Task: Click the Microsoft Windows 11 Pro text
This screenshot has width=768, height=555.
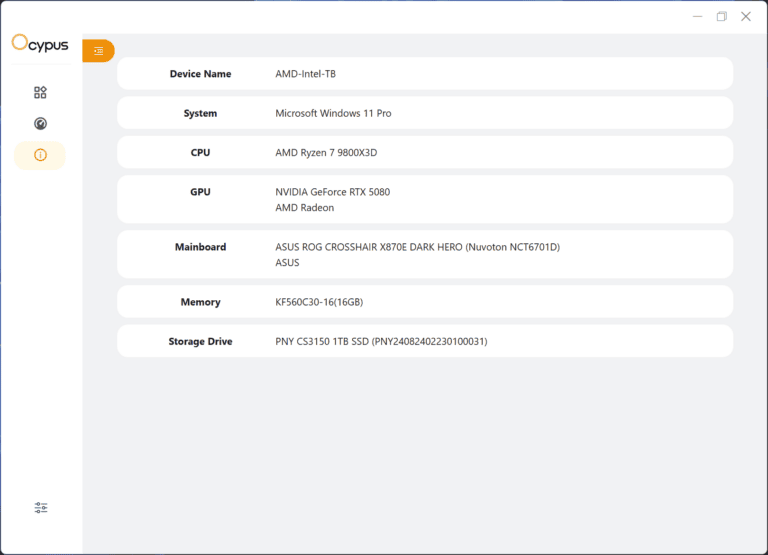Action: [x=333, y=113]
